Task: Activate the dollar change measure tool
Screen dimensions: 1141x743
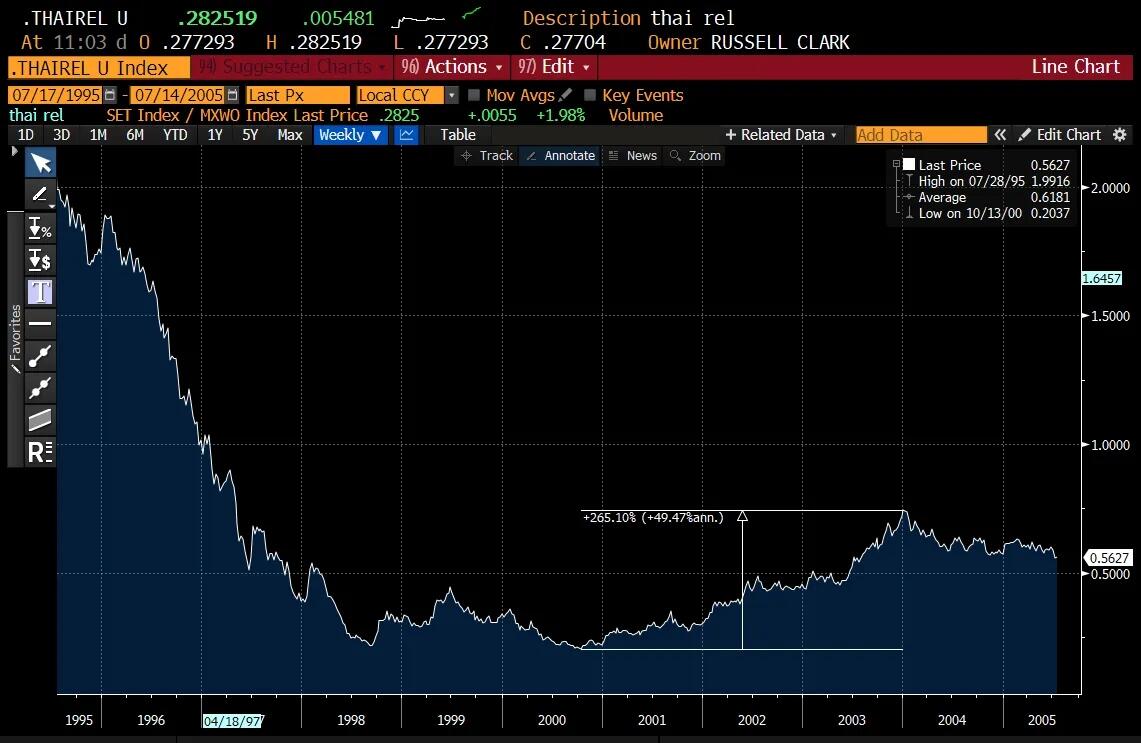Action: tap(40, 260)
